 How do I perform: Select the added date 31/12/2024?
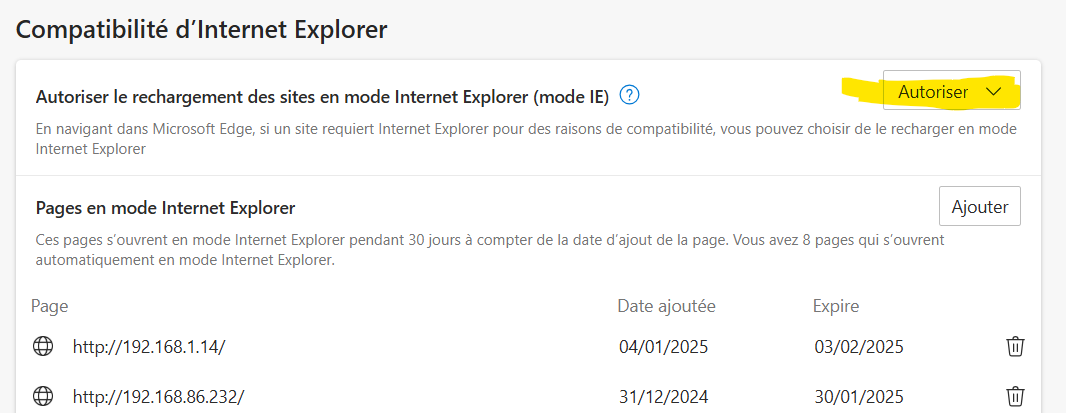(664, 396)
